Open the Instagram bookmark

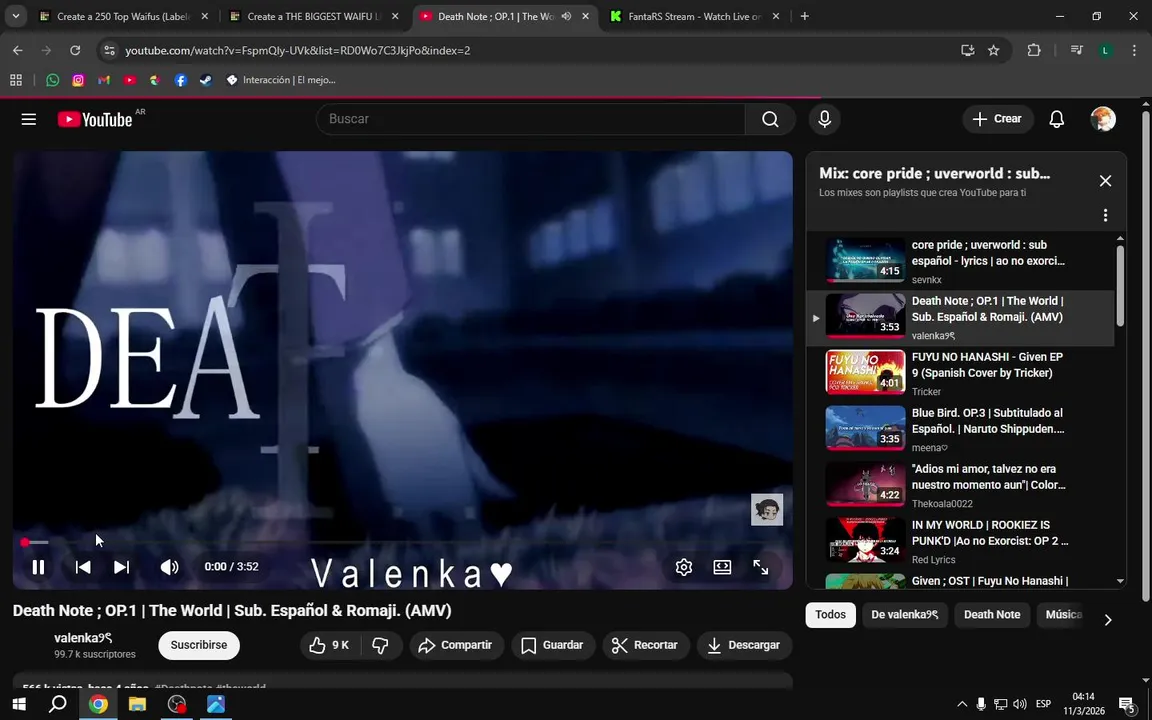click(x=78, y=80)
